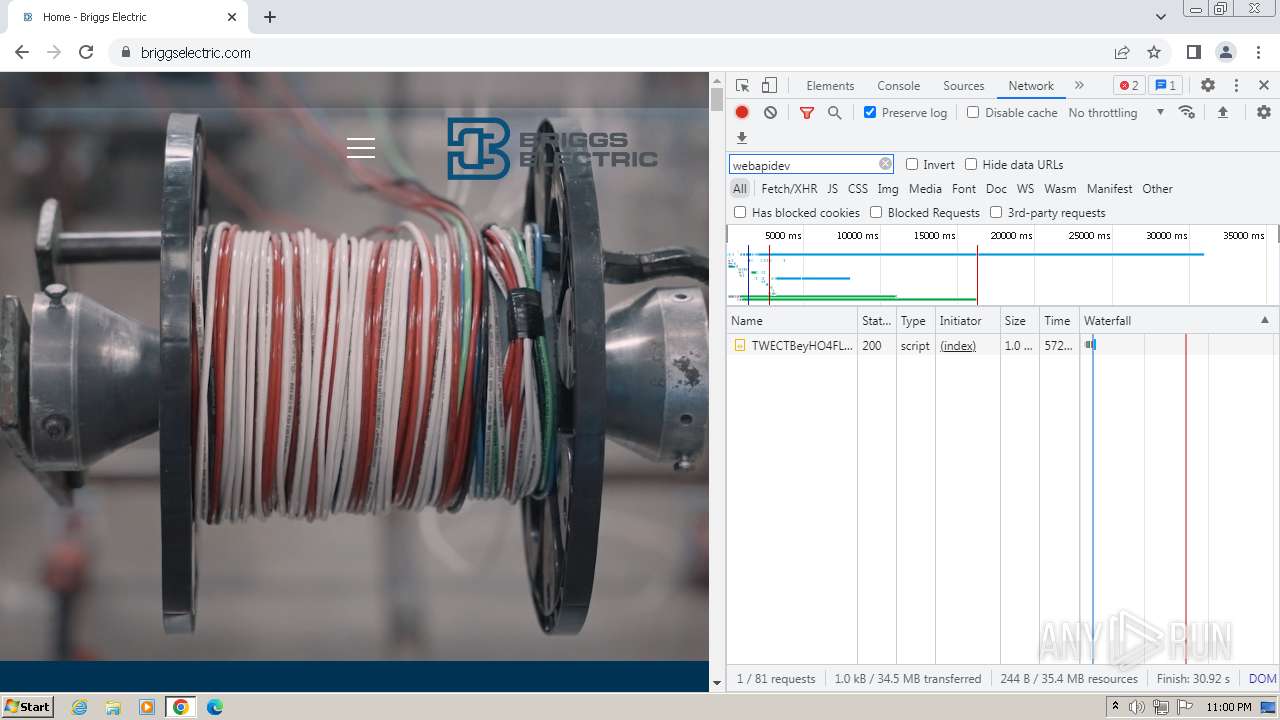Toggle the browser side panel

coord(1193,52)
